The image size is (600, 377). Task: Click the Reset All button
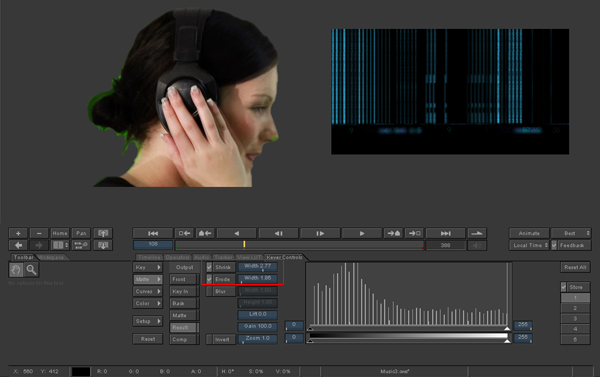tap(575, 267)
